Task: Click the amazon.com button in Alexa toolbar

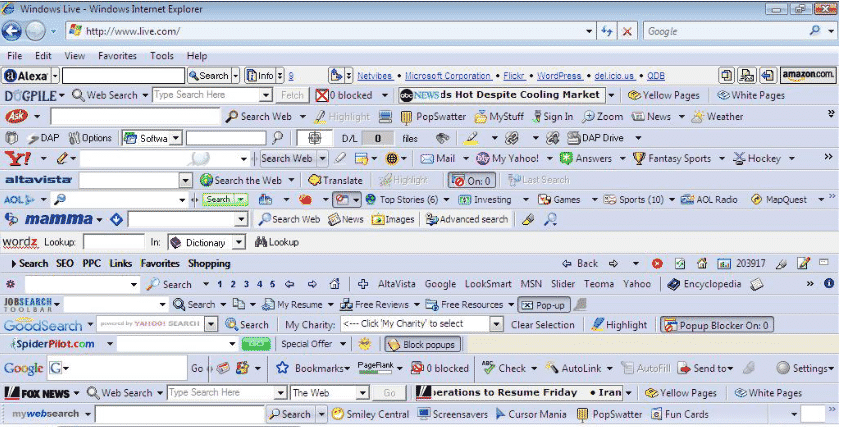Action: pos(808,75)
